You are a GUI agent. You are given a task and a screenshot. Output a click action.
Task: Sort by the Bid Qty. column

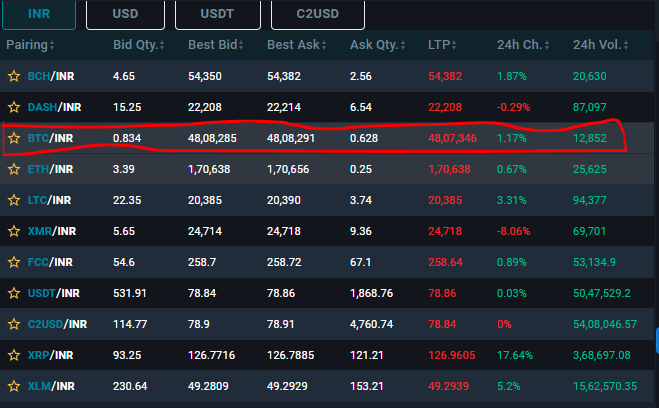[x=138, y=45]
